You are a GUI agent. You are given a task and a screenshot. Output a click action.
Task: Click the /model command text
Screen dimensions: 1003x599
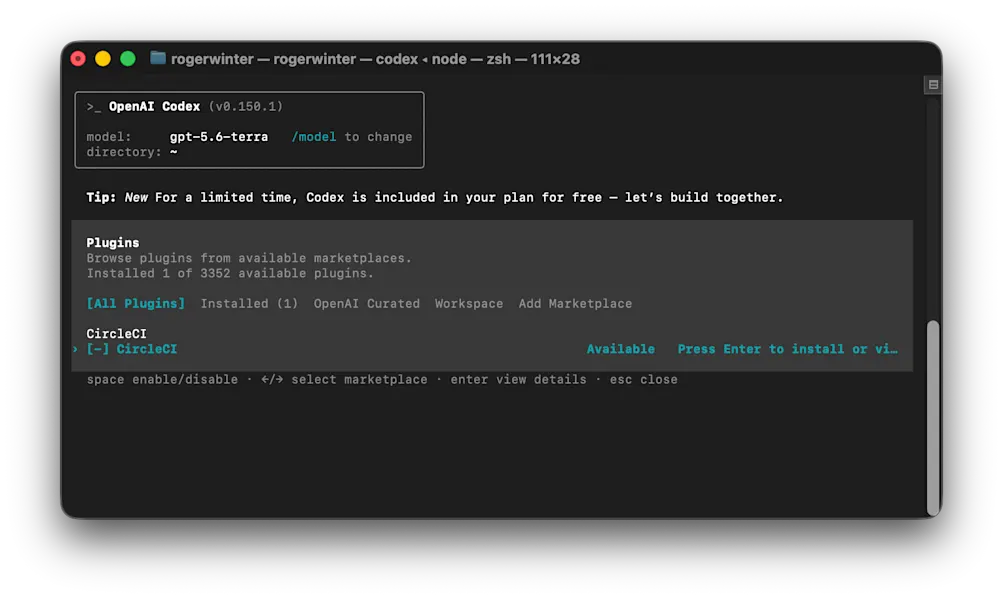[313, 136]
